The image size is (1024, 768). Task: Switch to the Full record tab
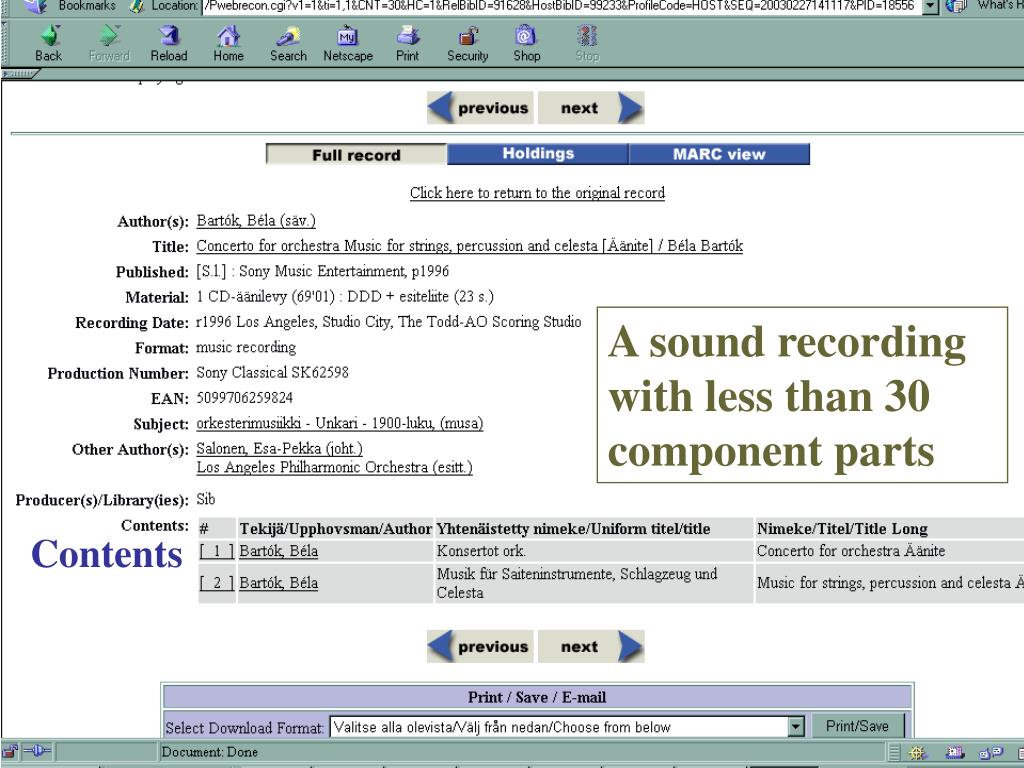click(x=357, y=155)
